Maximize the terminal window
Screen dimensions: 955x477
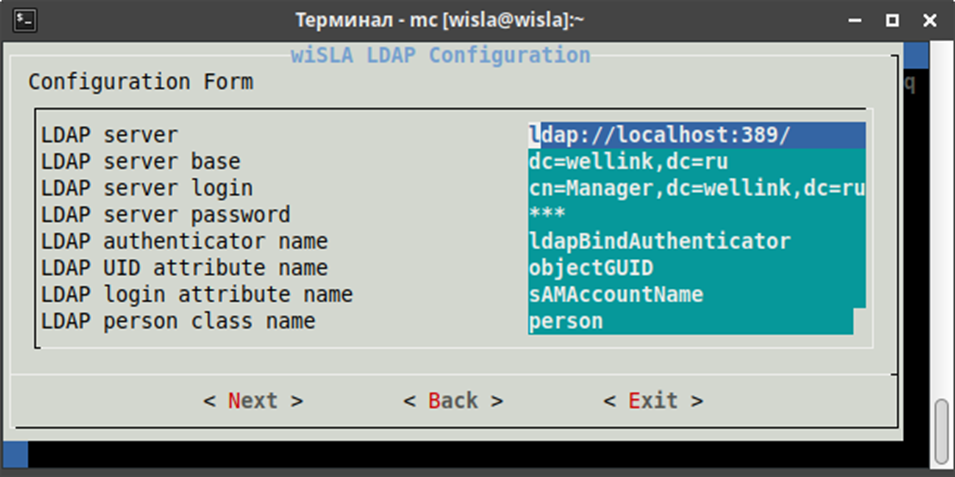click(892, 21)
